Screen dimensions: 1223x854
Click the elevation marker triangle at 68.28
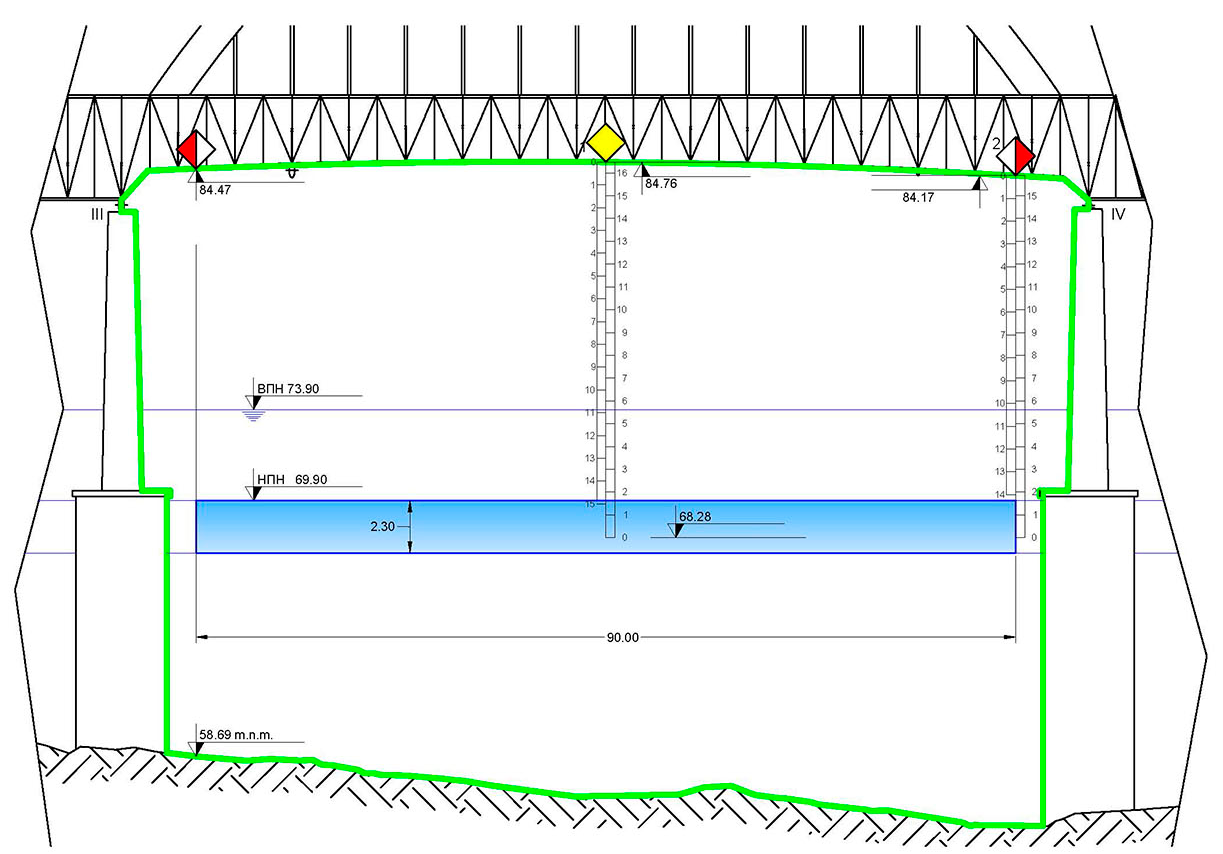point(675,530)
